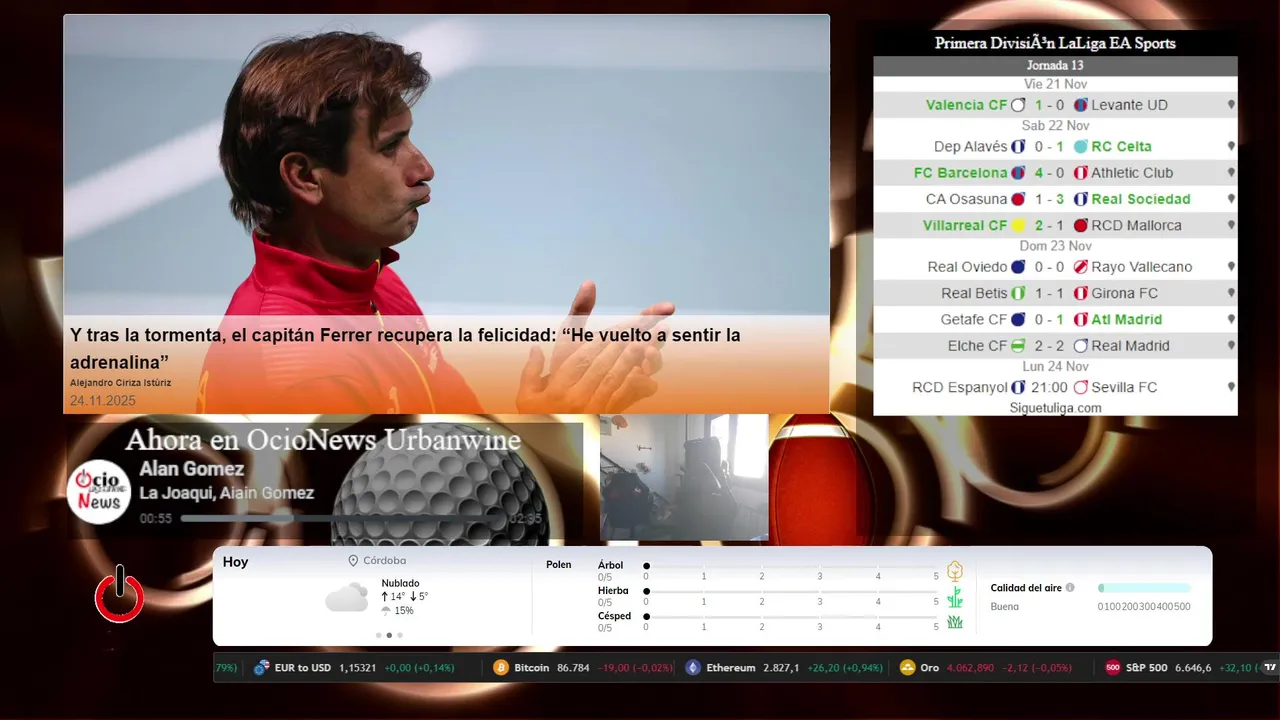Click the RC Celta crest
Viewport: 1280px width, 720px height.
(1080, 147)
